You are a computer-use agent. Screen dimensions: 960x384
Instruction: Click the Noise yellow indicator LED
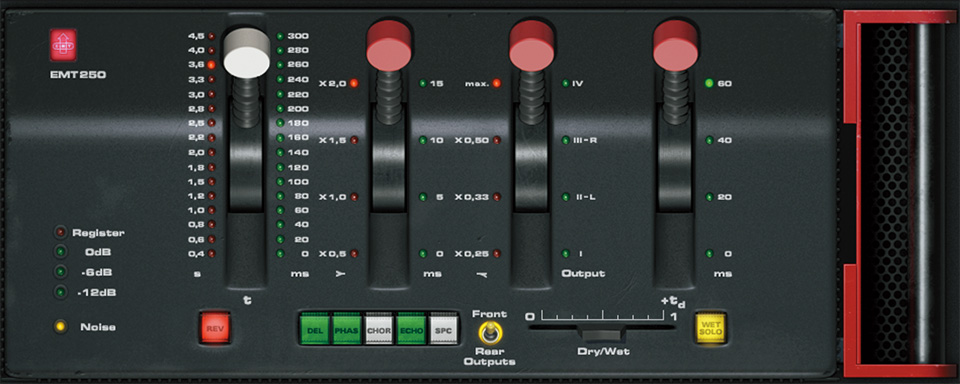61,327
